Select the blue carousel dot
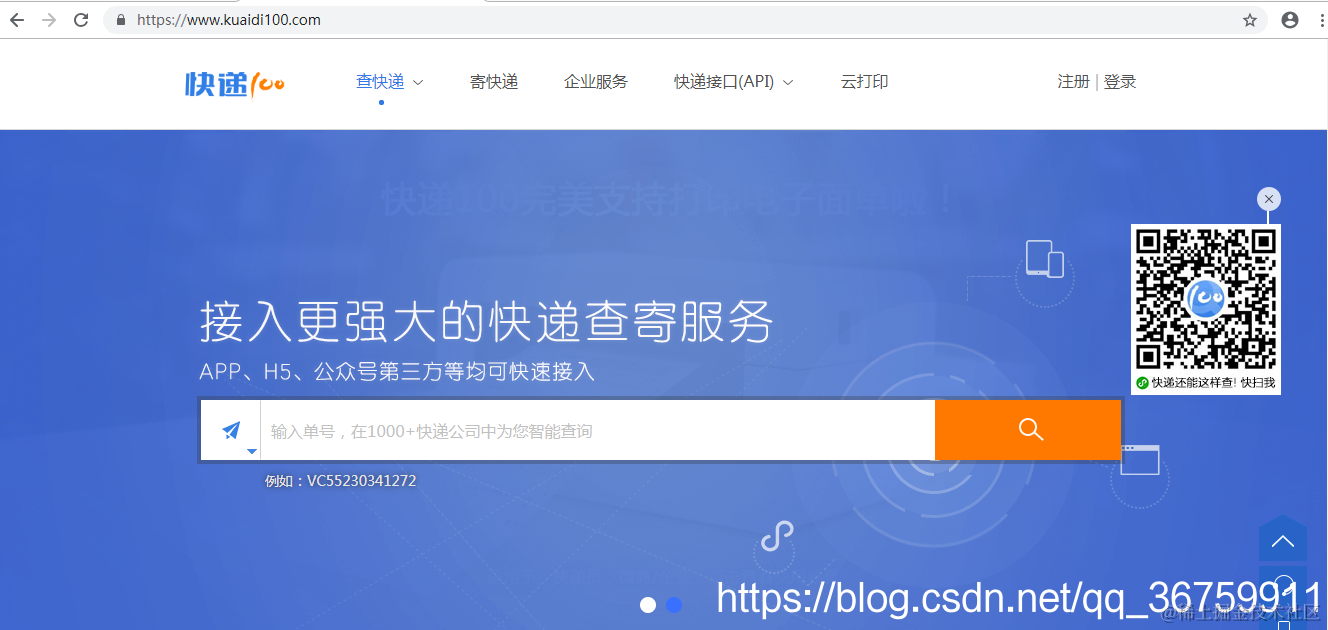This screenshot has height=630, width=1328. [x=674, y=604]
